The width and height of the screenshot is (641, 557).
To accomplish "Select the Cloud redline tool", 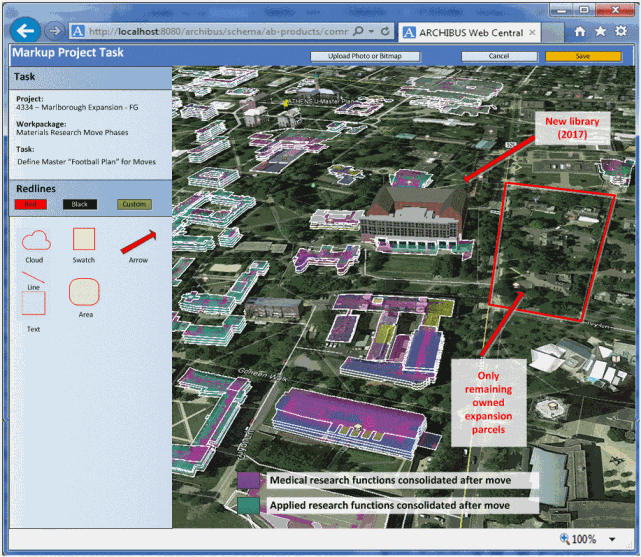I will click(x=36, y=240).
